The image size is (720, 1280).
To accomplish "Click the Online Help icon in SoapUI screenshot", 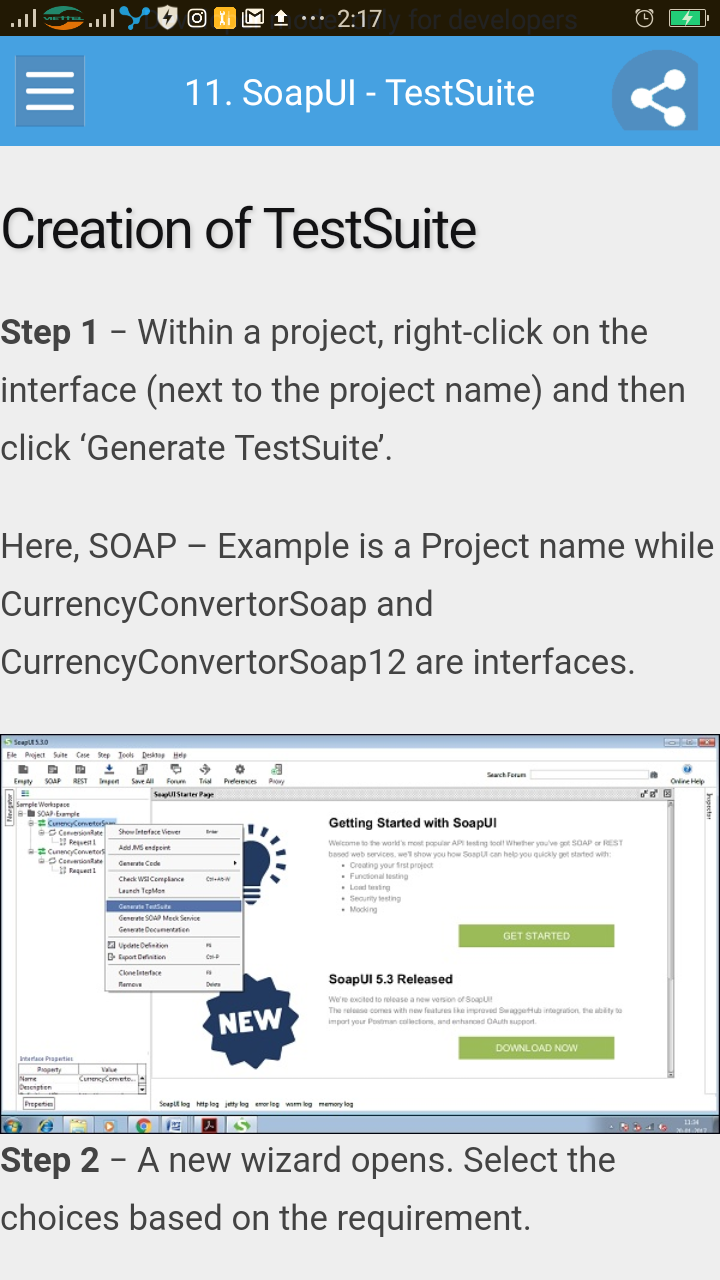I will (687, 774).
